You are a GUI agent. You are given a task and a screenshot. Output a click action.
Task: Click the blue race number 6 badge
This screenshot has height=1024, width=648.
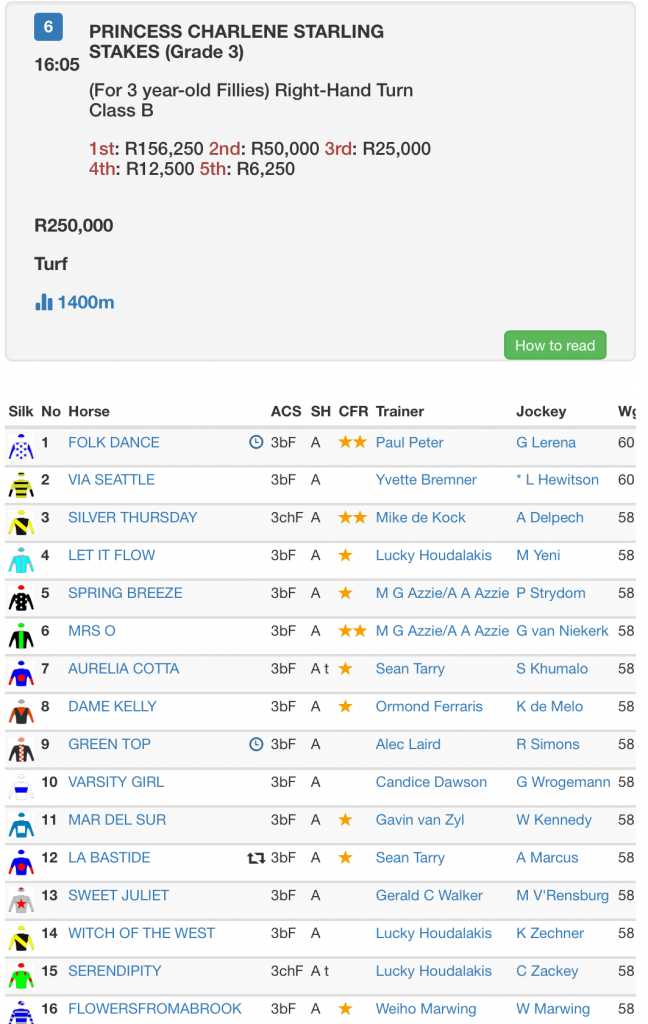point(49,27)
